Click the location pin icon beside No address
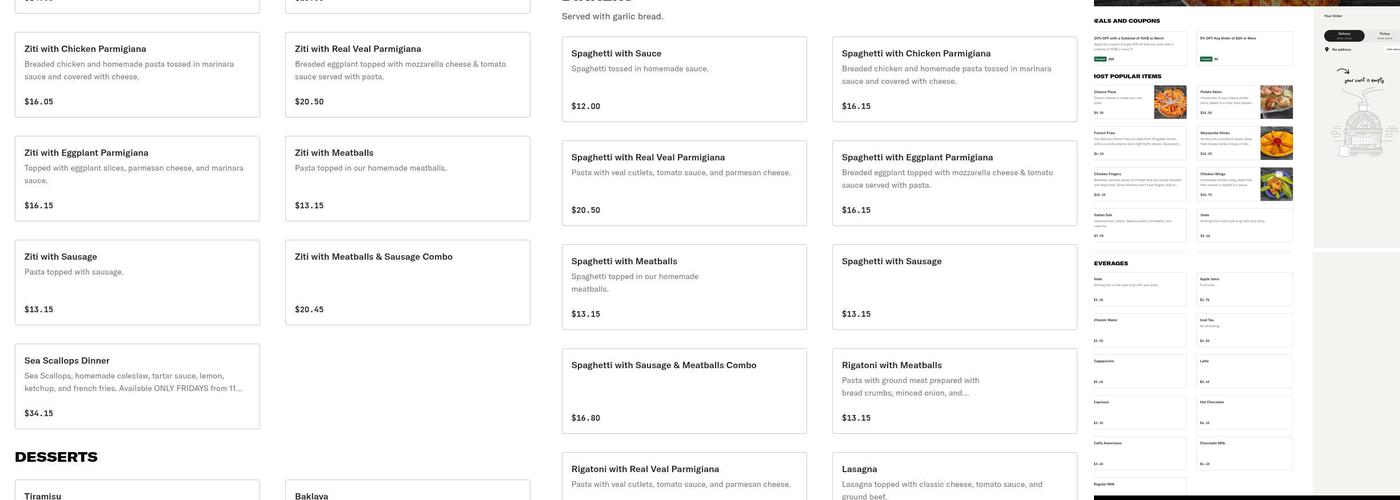This screenshot has width=1400, height=500. [1327, 49]
